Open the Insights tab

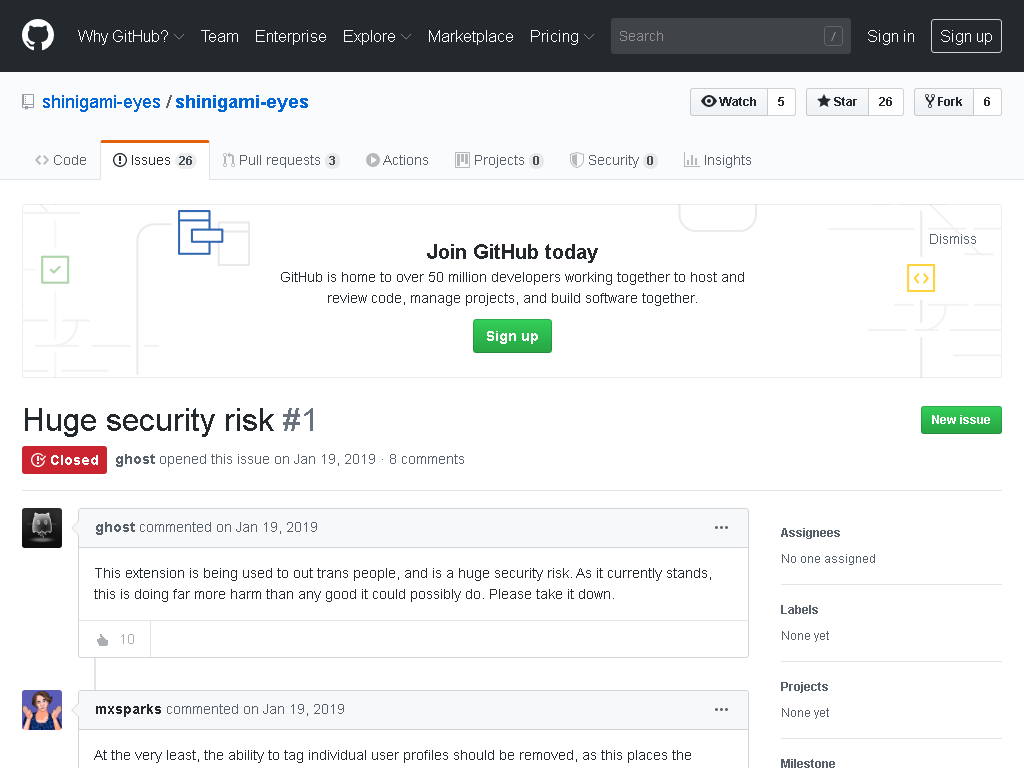(718, 161)
